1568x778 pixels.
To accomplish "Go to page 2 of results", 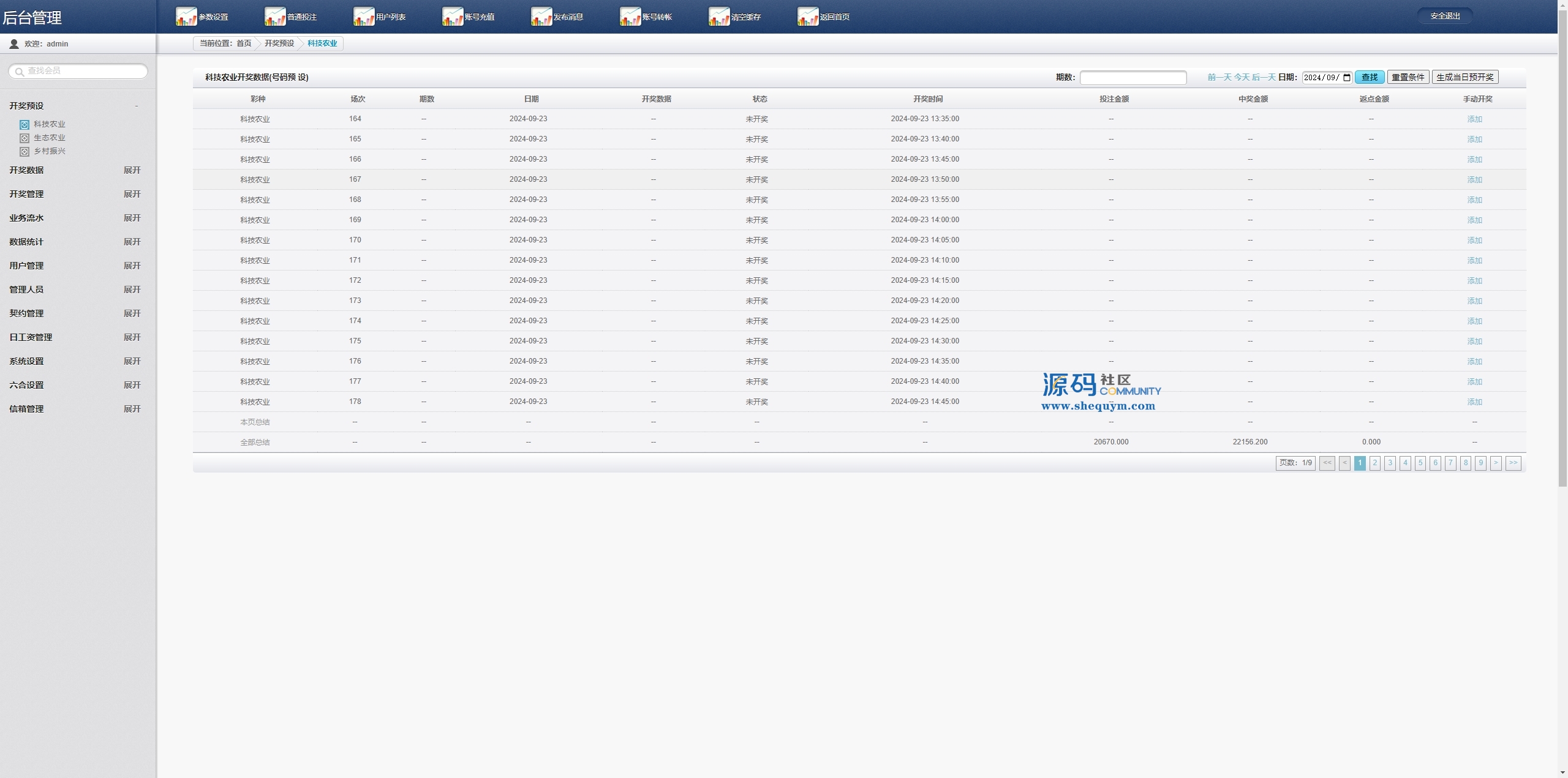I will click(x=1375, y=463).
